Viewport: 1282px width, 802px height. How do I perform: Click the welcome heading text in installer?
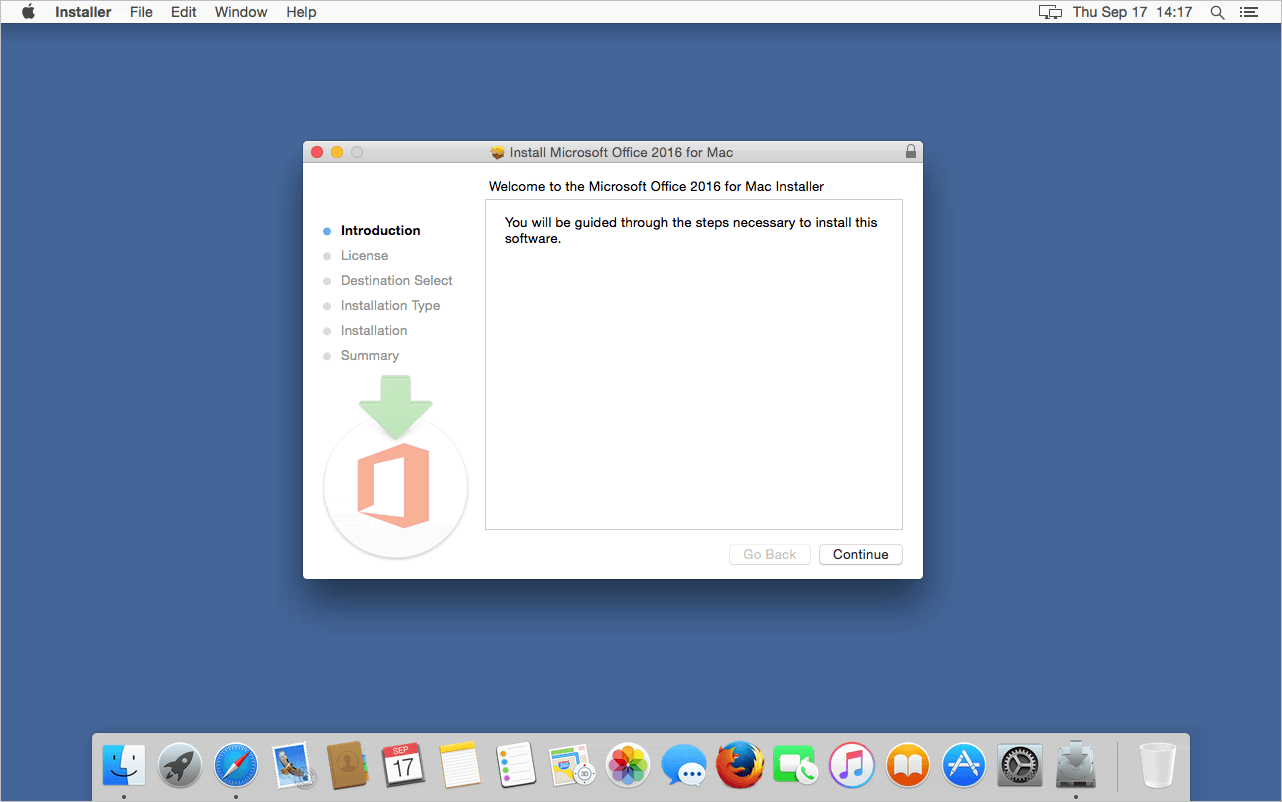(656, 187)
